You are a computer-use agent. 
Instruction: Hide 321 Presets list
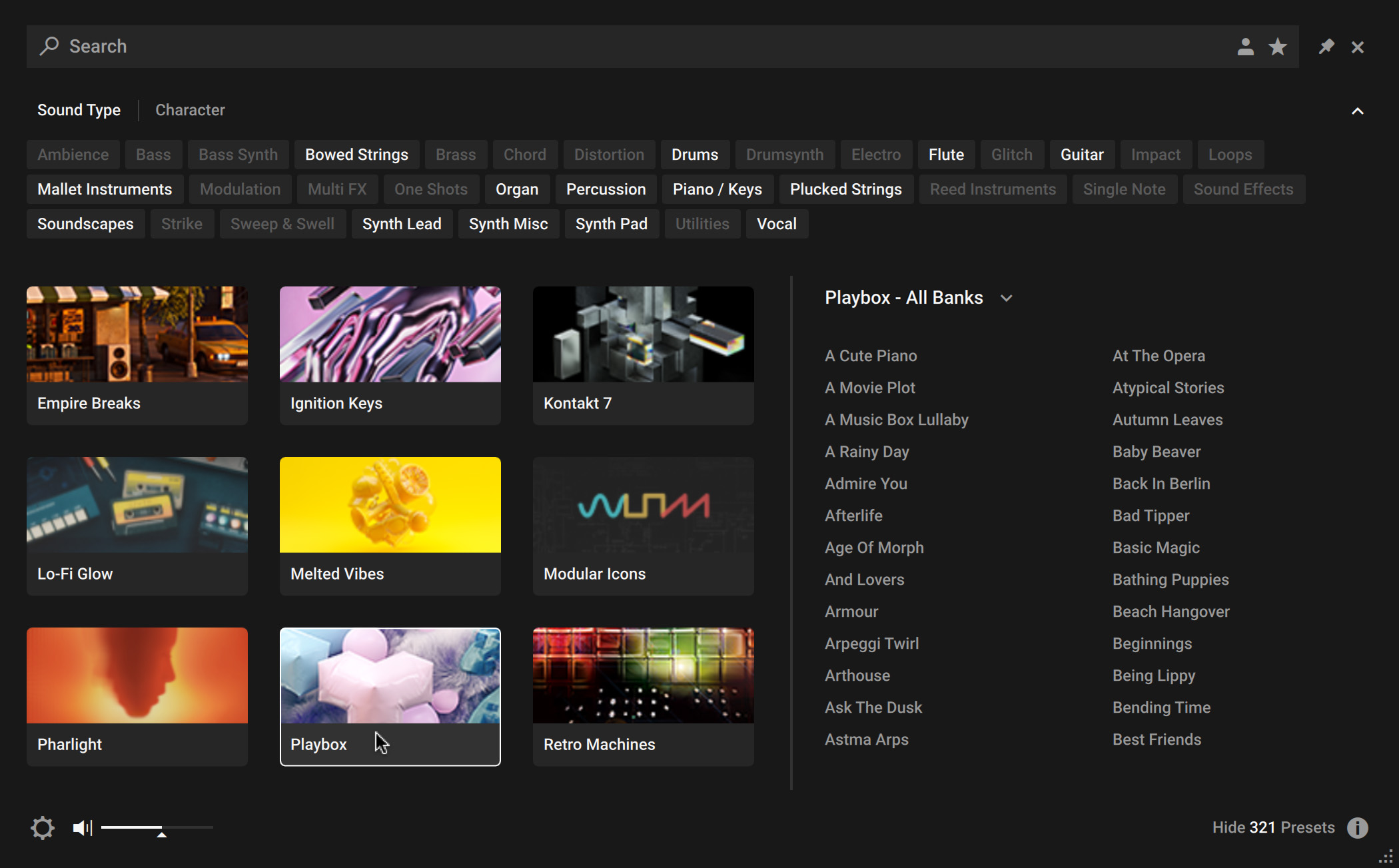tap(1272, 827)
